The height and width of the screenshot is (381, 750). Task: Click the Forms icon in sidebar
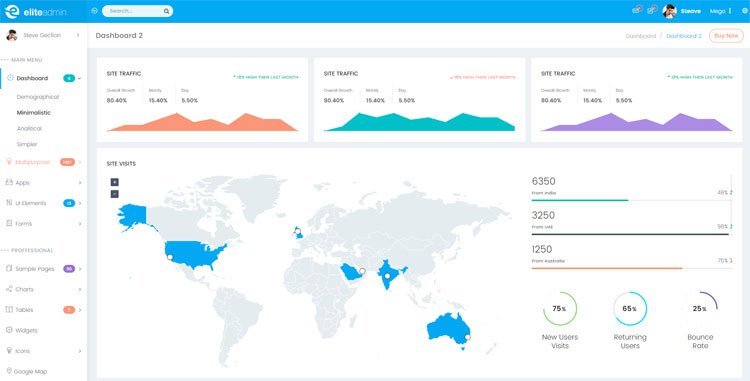pos(9,223)
